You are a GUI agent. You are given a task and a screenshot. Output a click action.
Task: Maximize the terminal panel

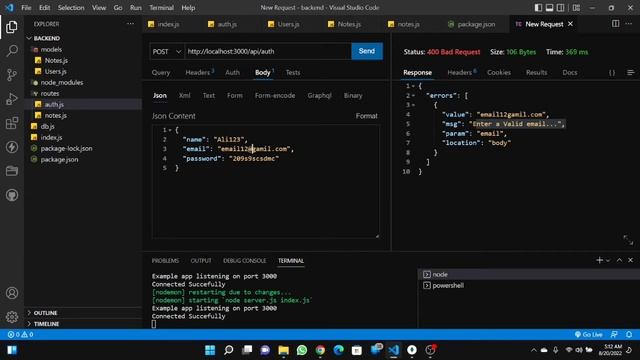point(619,260)
